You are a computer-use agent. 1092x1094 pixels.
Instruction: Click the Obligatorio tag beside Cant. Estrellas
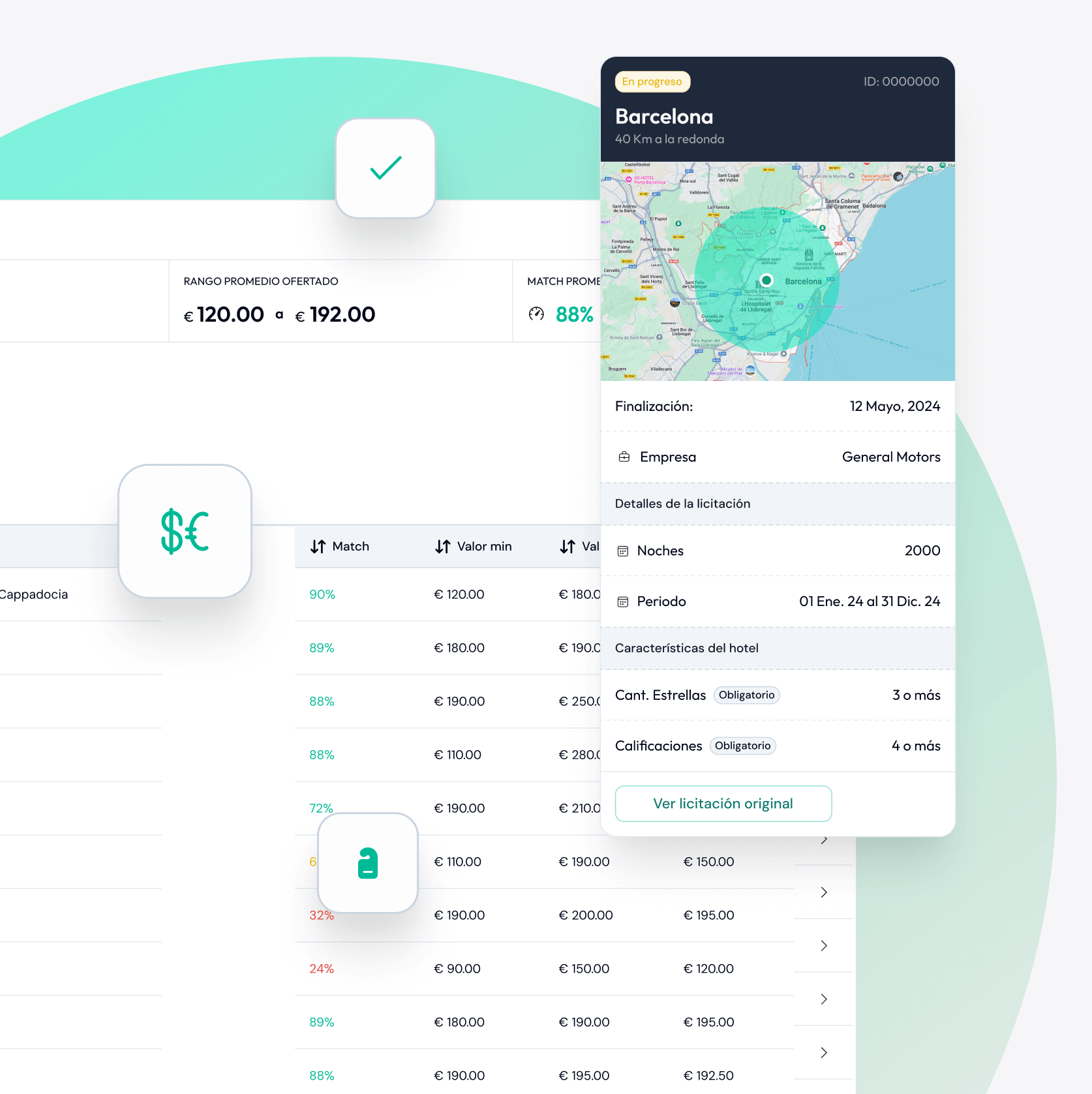[x=746, y=695]
